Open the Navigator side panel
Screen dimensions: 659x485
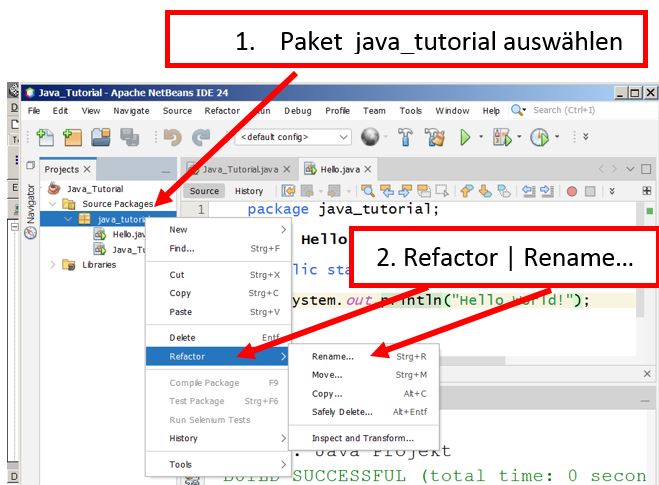click(31, 211)
